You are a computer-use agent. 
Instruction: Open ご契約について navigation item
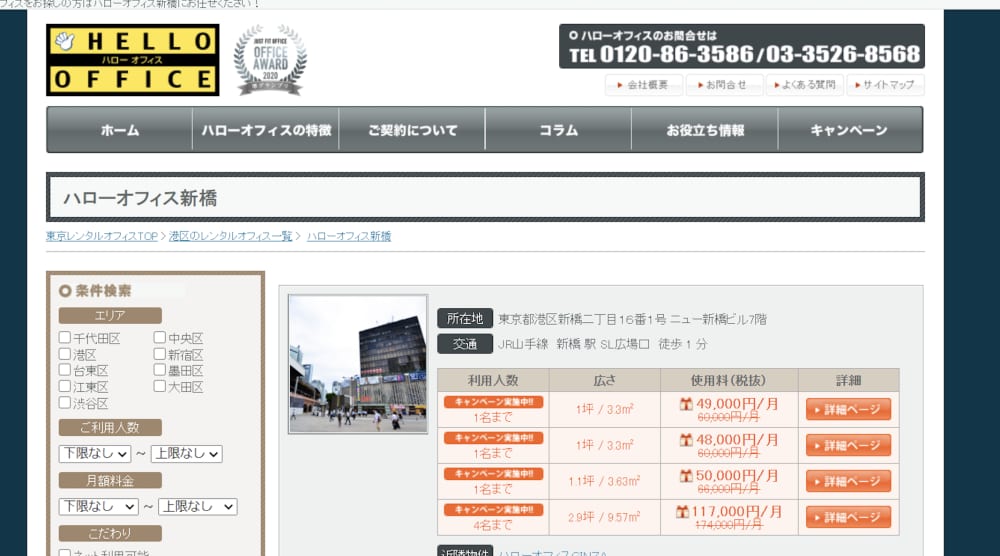(412, 130)
